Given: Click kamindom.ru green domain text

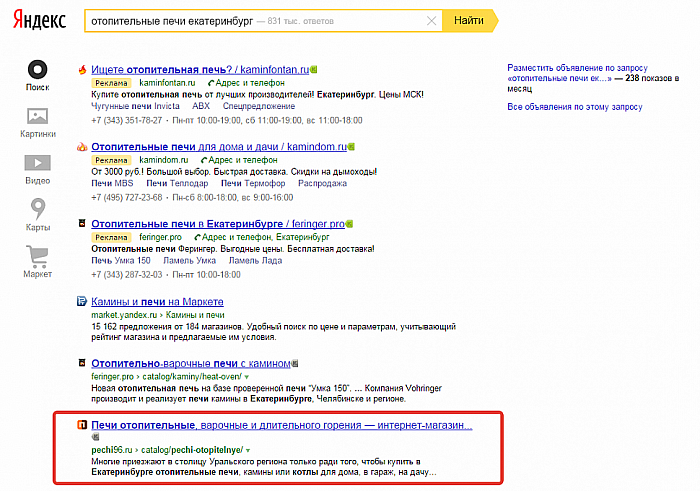Looking at the screenshot, I should (x=164, y=160).
